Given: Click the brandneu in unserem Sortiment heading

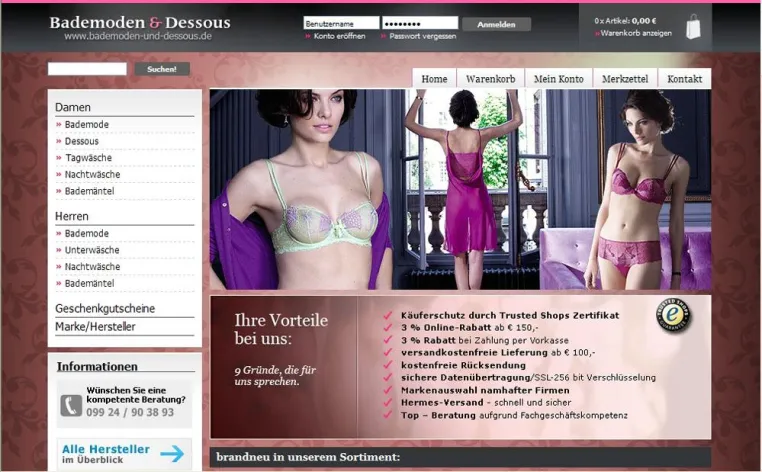Looking at the screenshot, I should coord(308,457).
